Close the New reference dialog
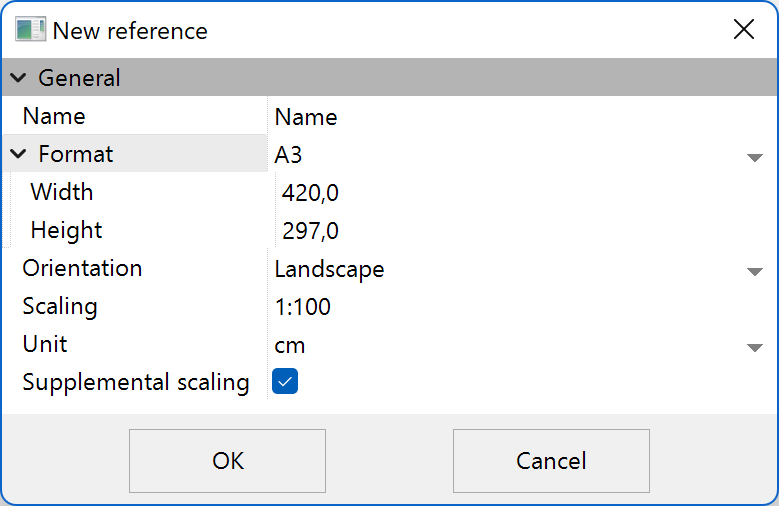Image resolution: width=779 pixels, height=506 pixels. pos(743,30)
